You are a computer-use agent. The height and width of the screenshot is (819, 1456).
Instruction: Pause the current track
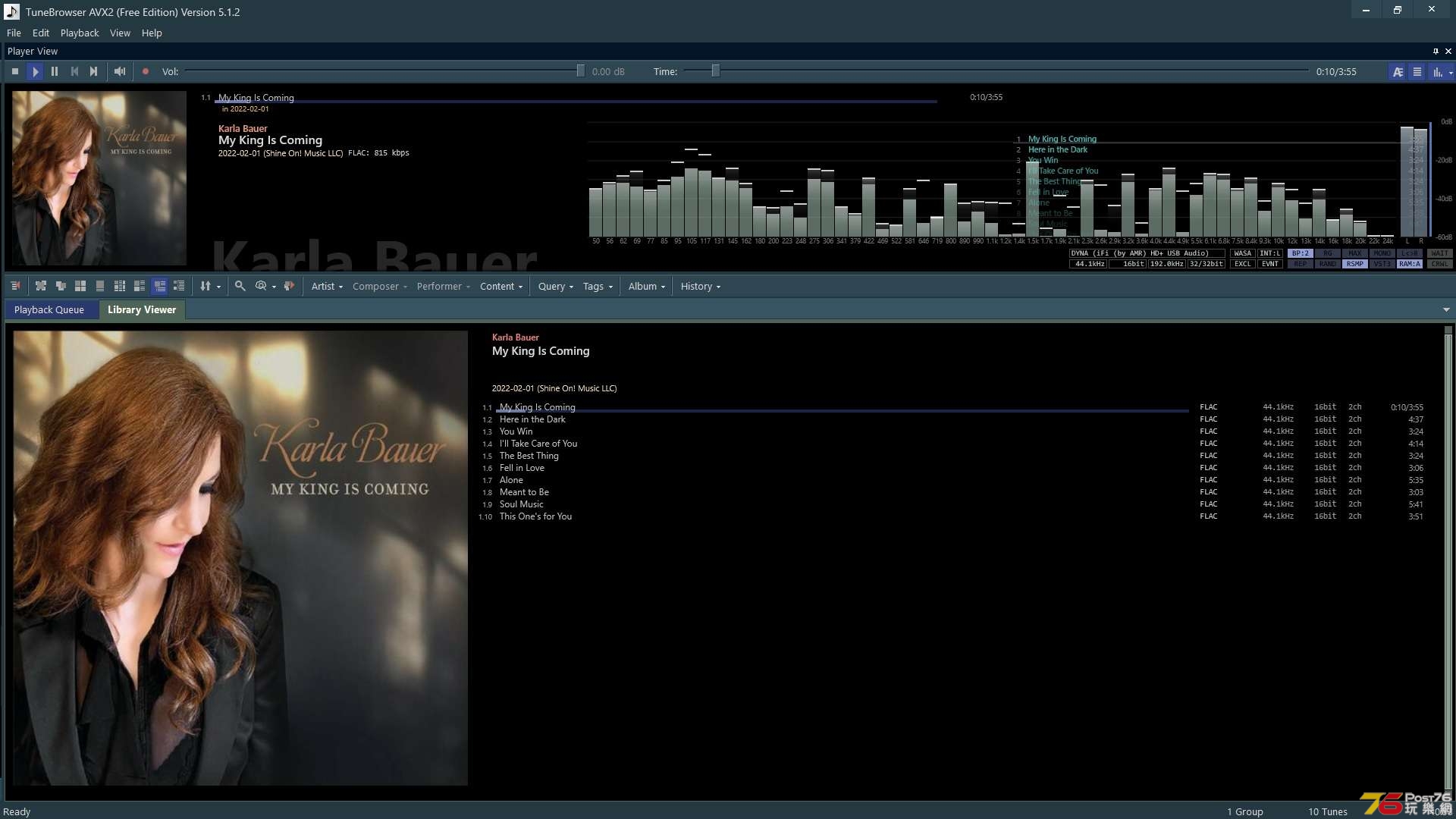[x=55, y=71]
